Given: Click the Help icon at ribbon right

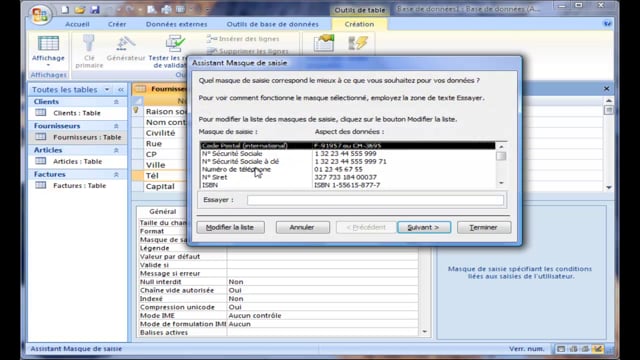Looking at the screenshot, I should 607,24.
